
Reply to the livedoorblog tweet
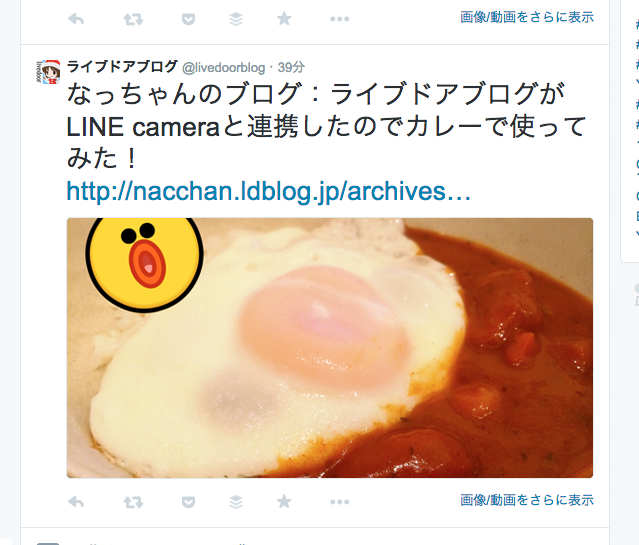coord(76,501)
